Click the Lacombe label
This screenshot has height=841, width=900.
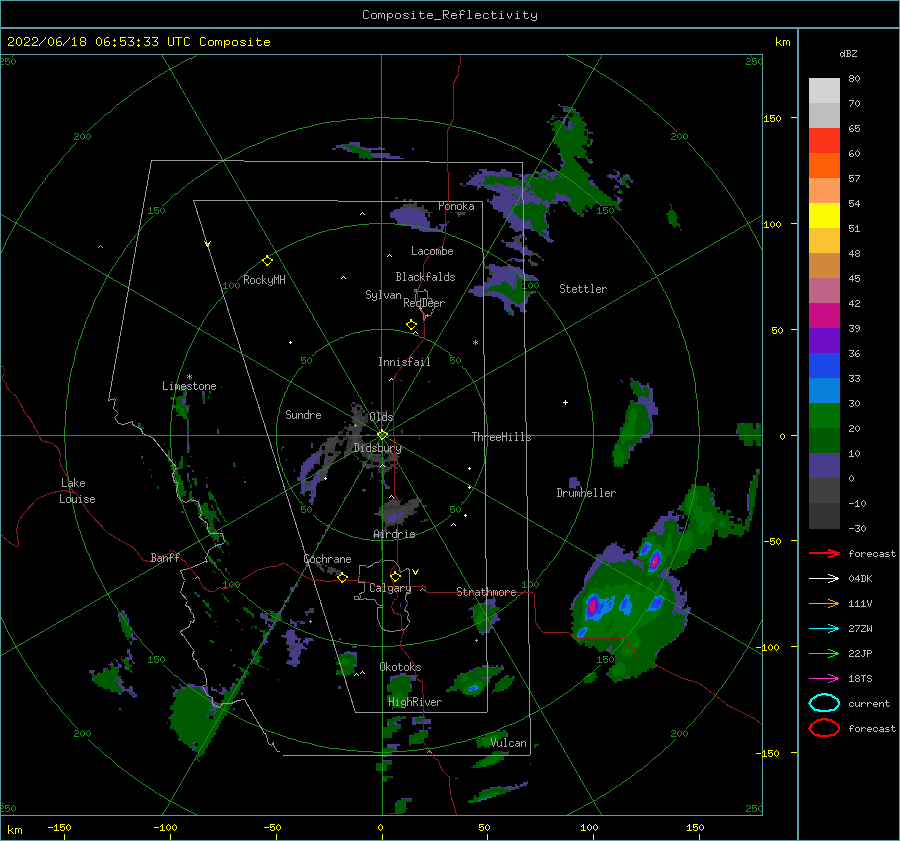point(432,251)
